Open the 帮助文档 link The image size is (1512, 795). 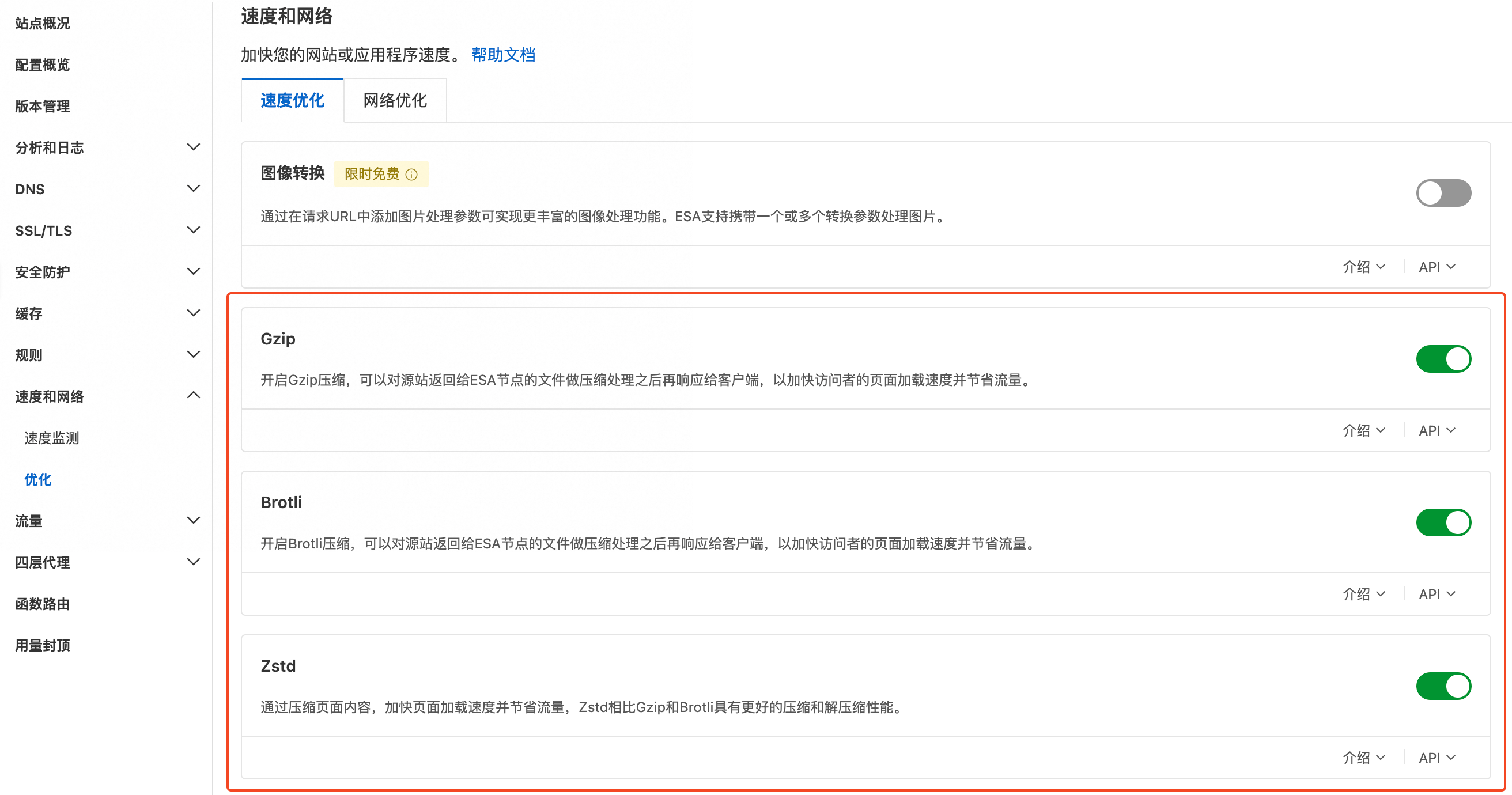(x=503, y=55)
